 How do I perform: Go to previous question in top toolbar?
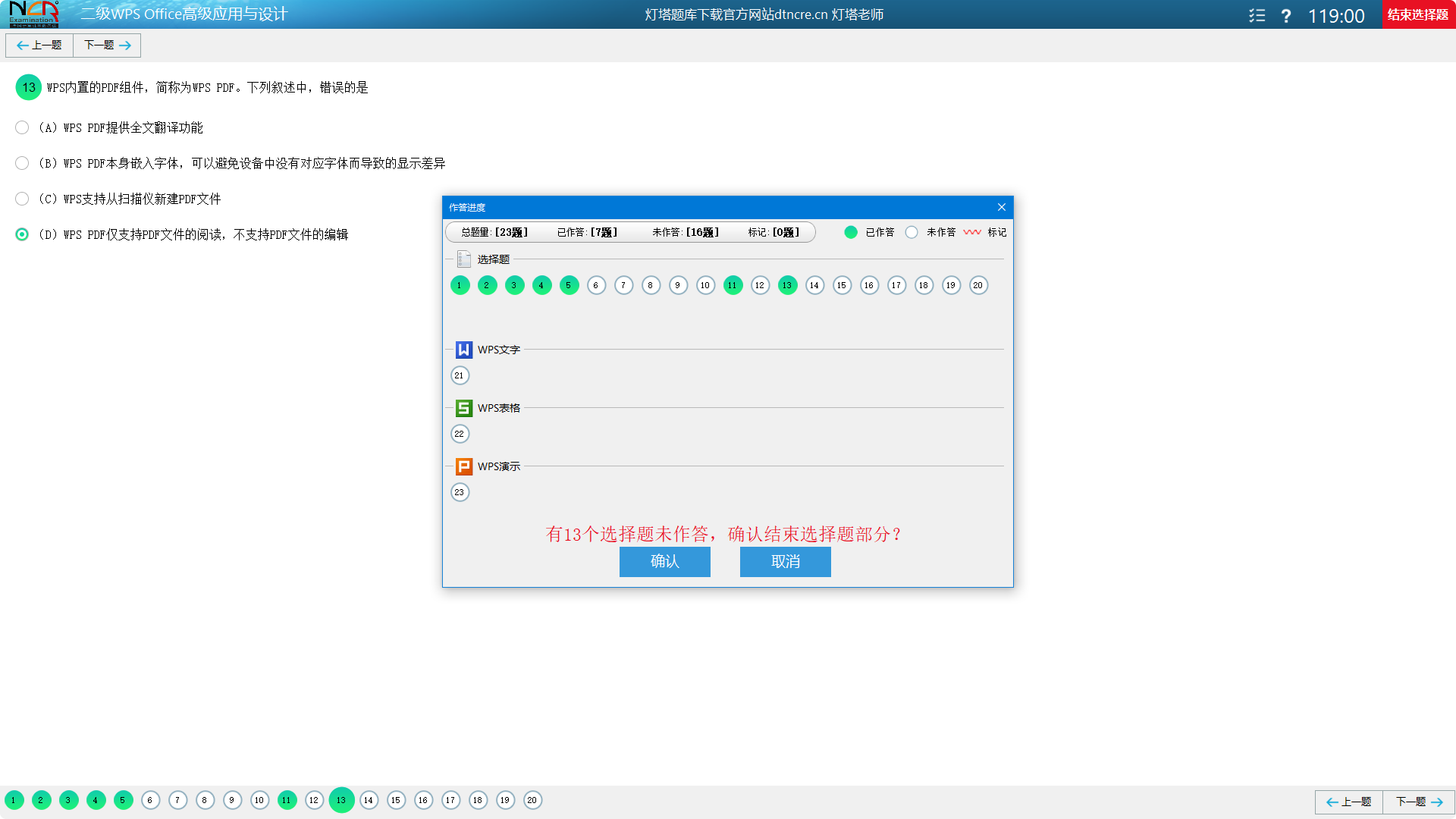[39, 45]
